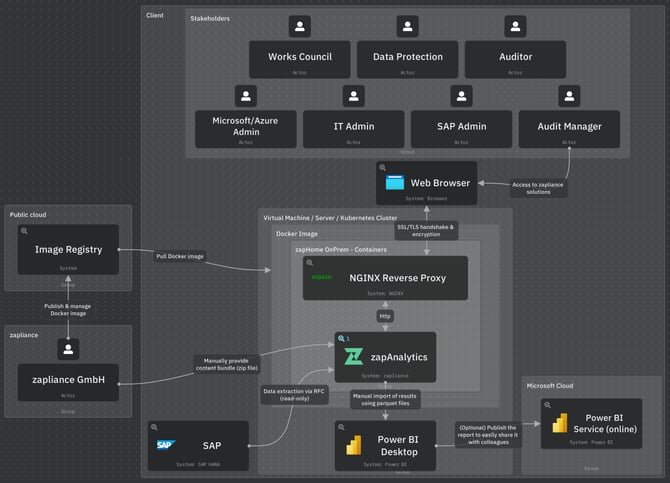Open the zoom magnifier on NGINX Reverse Proxy

pos(309,263)
